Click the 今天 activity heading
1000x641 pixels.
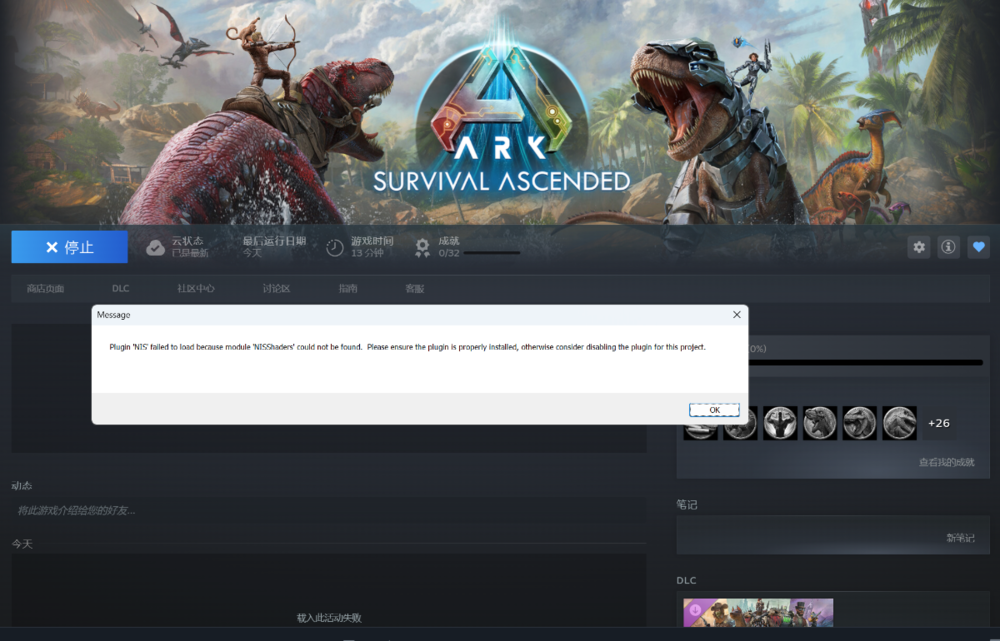click(22, 544)
